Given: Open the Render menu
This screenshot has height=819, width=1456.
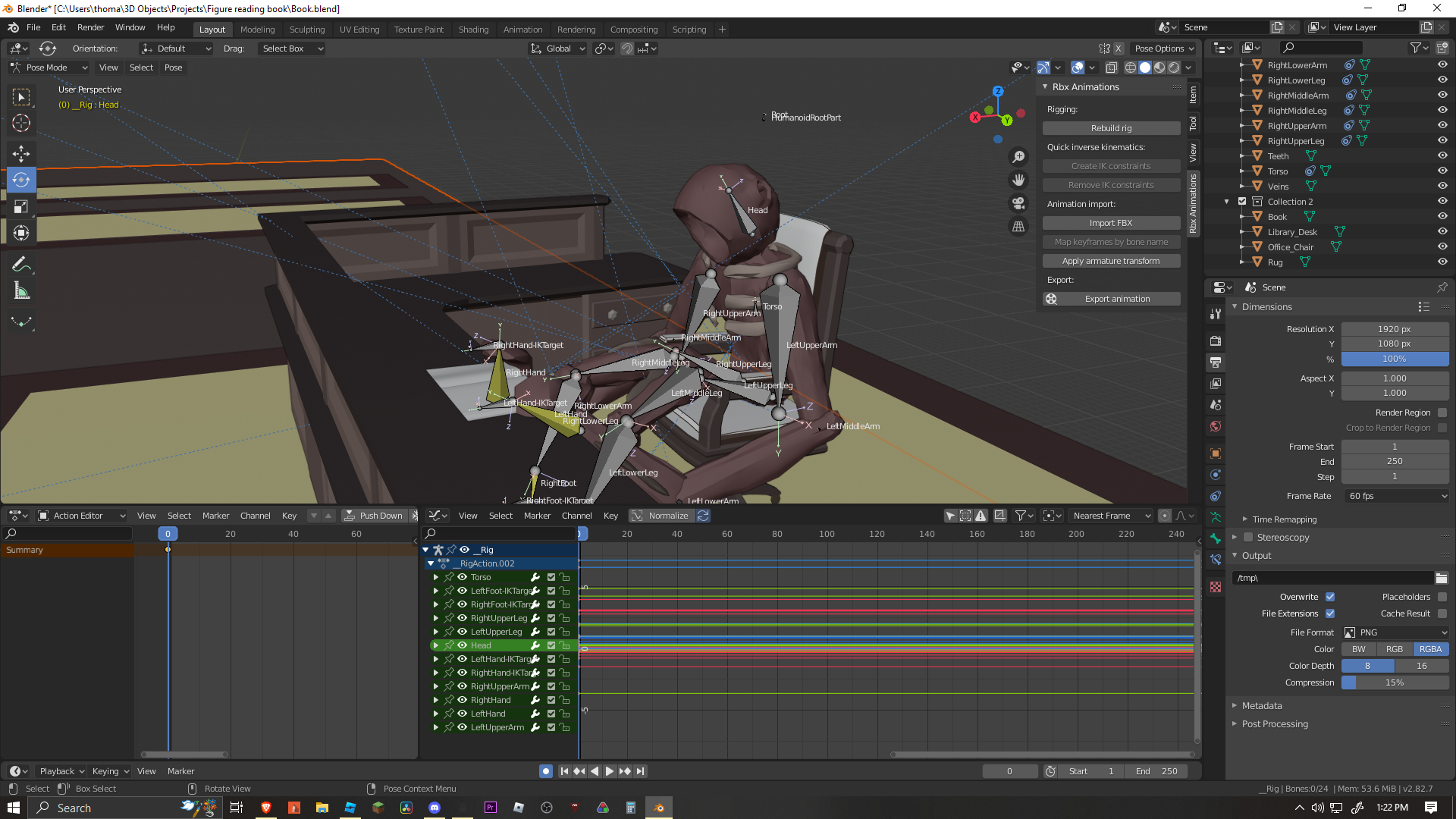Looking at the screenshot, I should pyautogui.click(x=90, y=27).
